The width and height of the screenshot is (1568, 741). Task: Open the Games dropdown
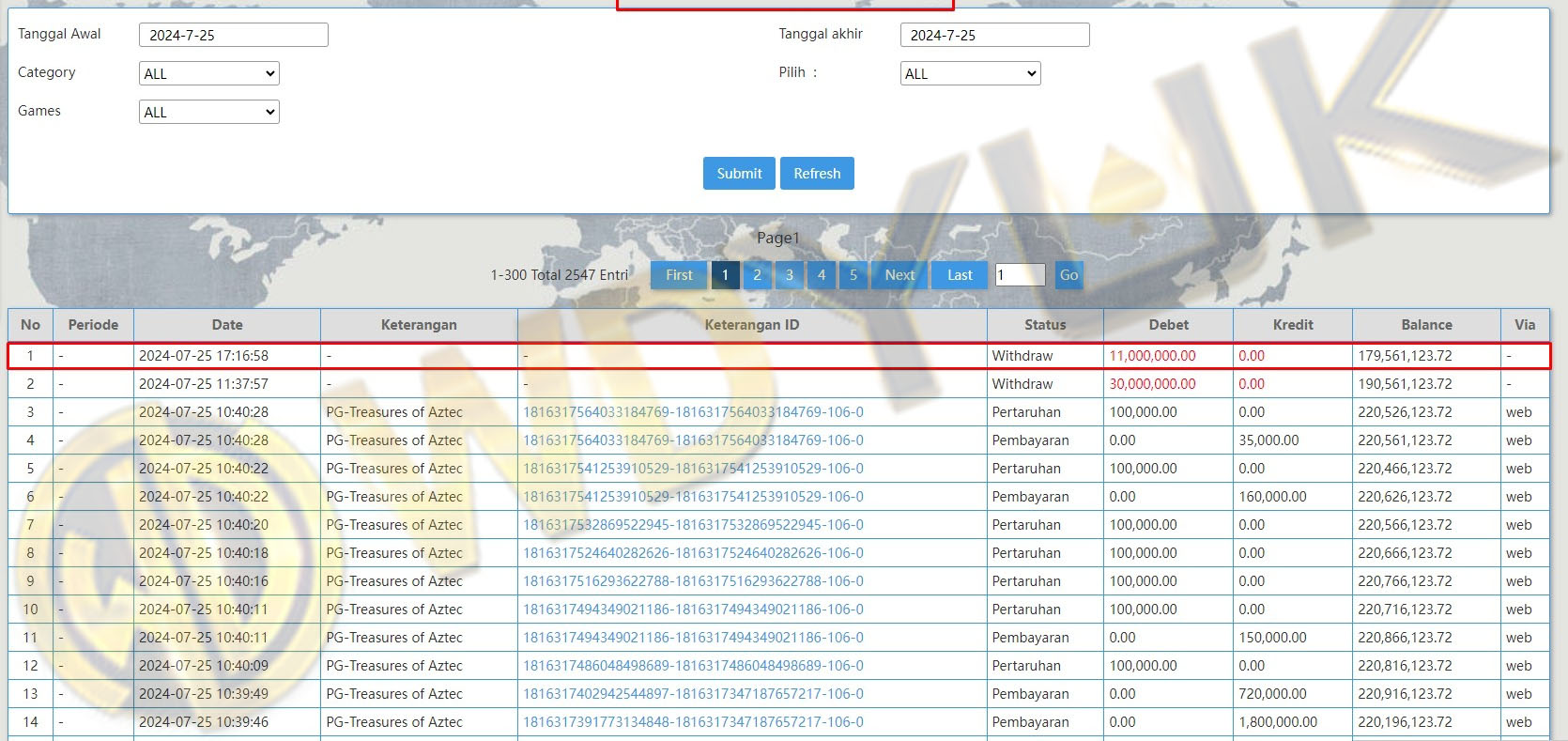209,112
